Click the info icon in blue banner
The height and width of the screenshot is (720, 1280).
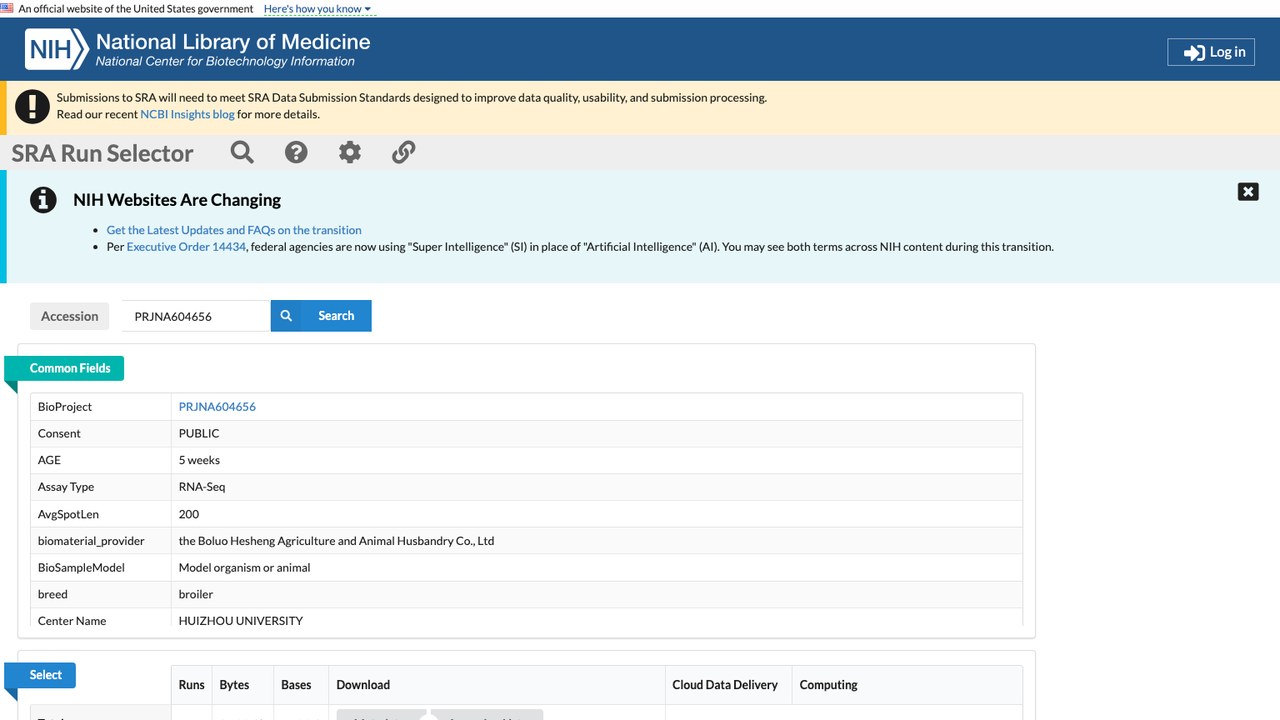[x=43, y=200]
